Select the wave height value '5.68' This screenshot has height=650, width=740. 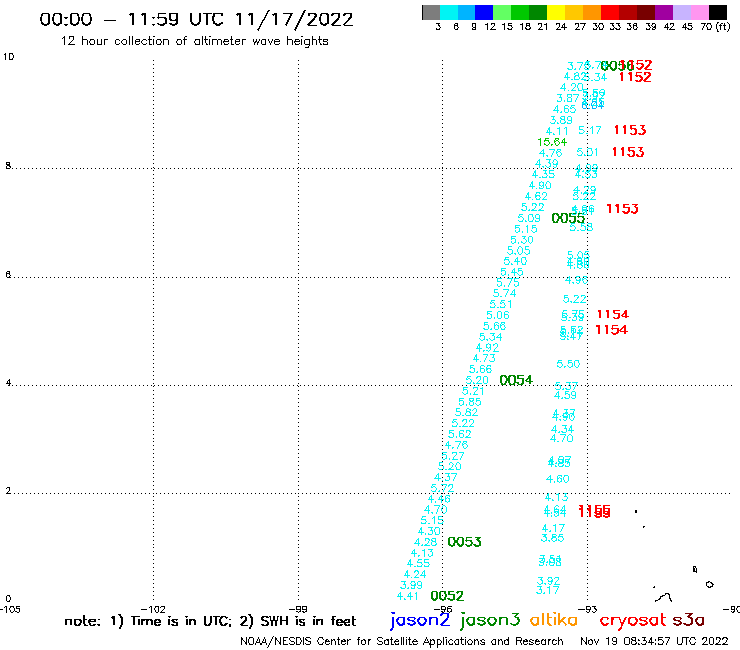(x=494, y=326)
